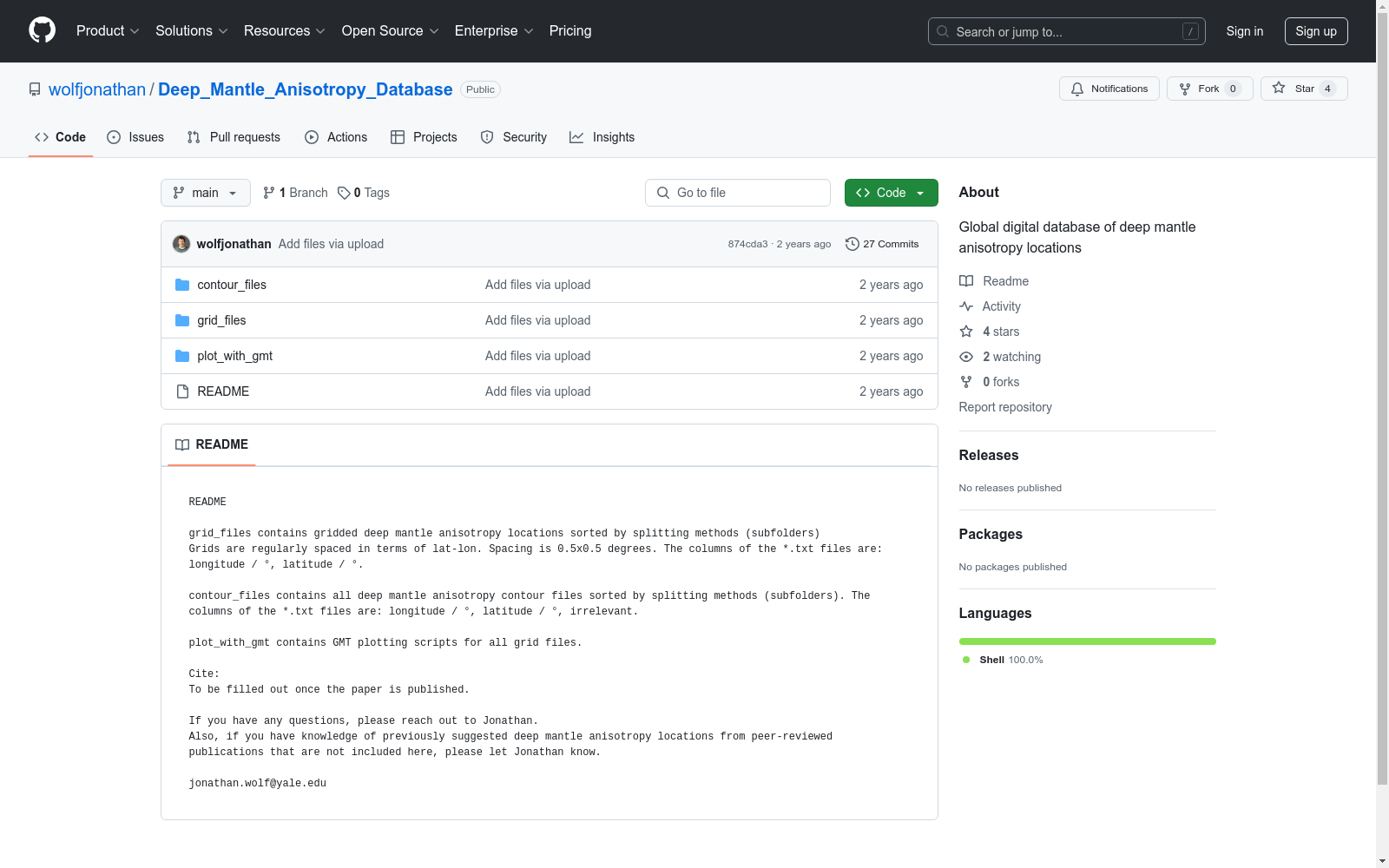Open the Product menu
The width and height of the screenshot is (1389, 868).
pyautogui.click(x=108, y=31)
